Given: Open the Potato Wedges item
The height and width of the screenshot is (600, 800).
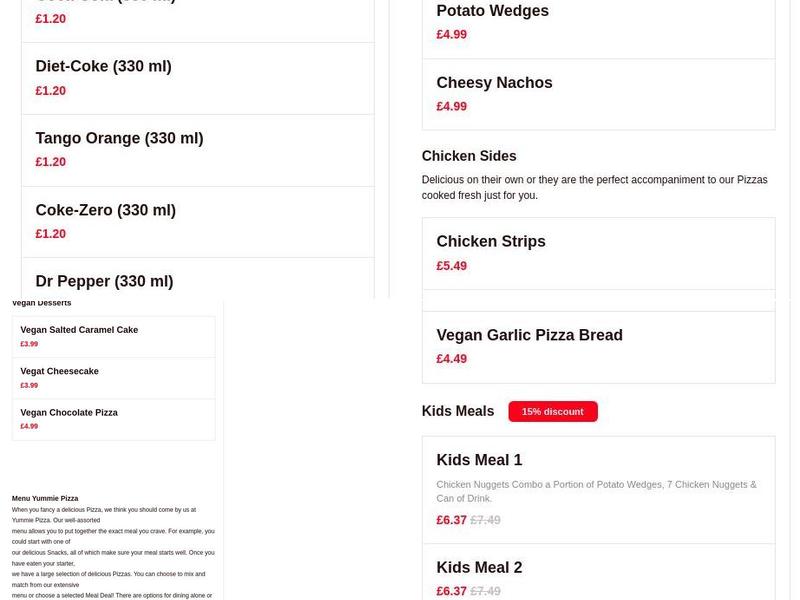Looking at the screenshot, I should (492, 11).
